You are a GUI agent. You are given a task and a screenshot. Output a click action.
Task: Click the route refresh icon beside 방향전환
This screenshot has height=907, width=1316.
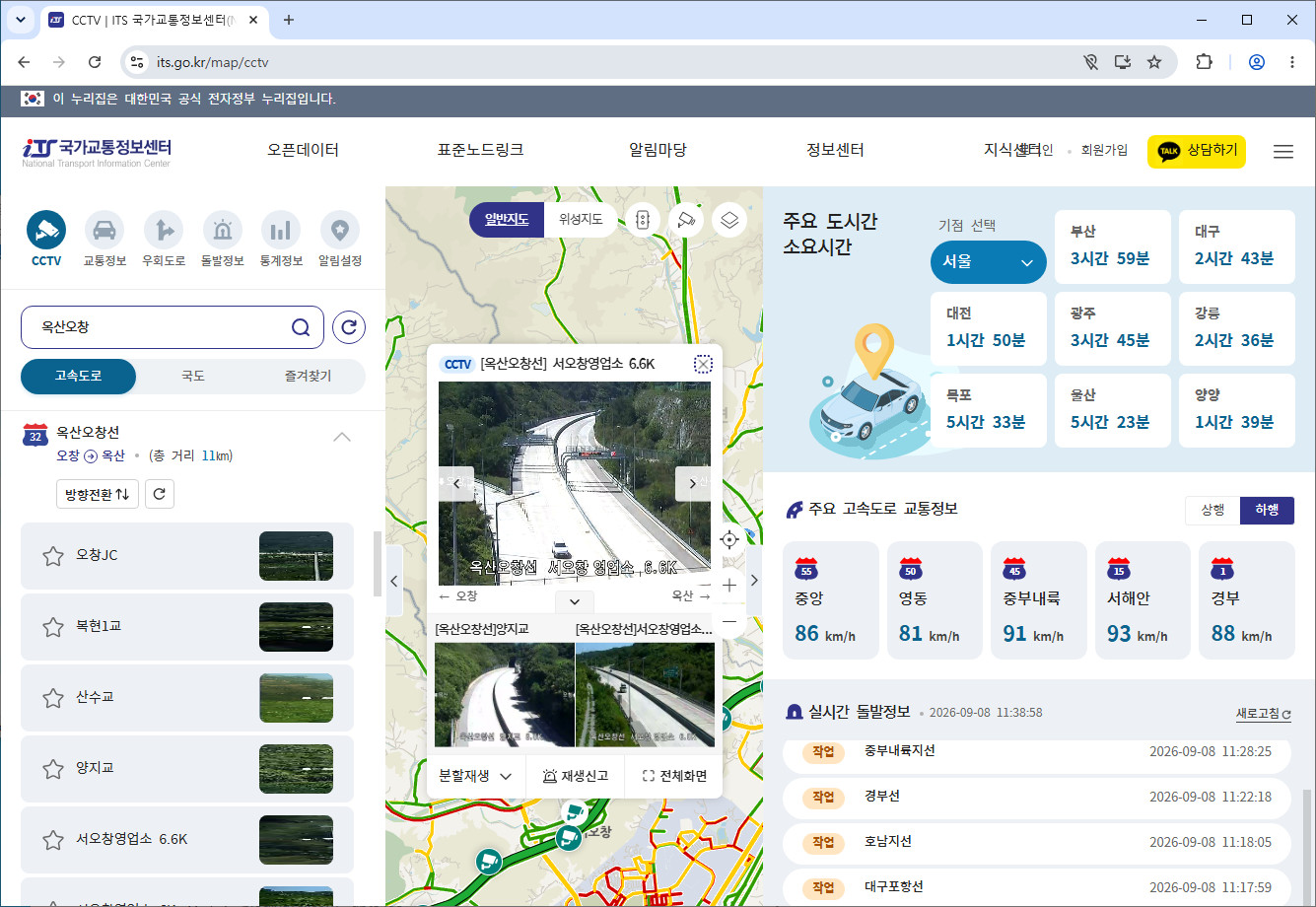[160, 494]
